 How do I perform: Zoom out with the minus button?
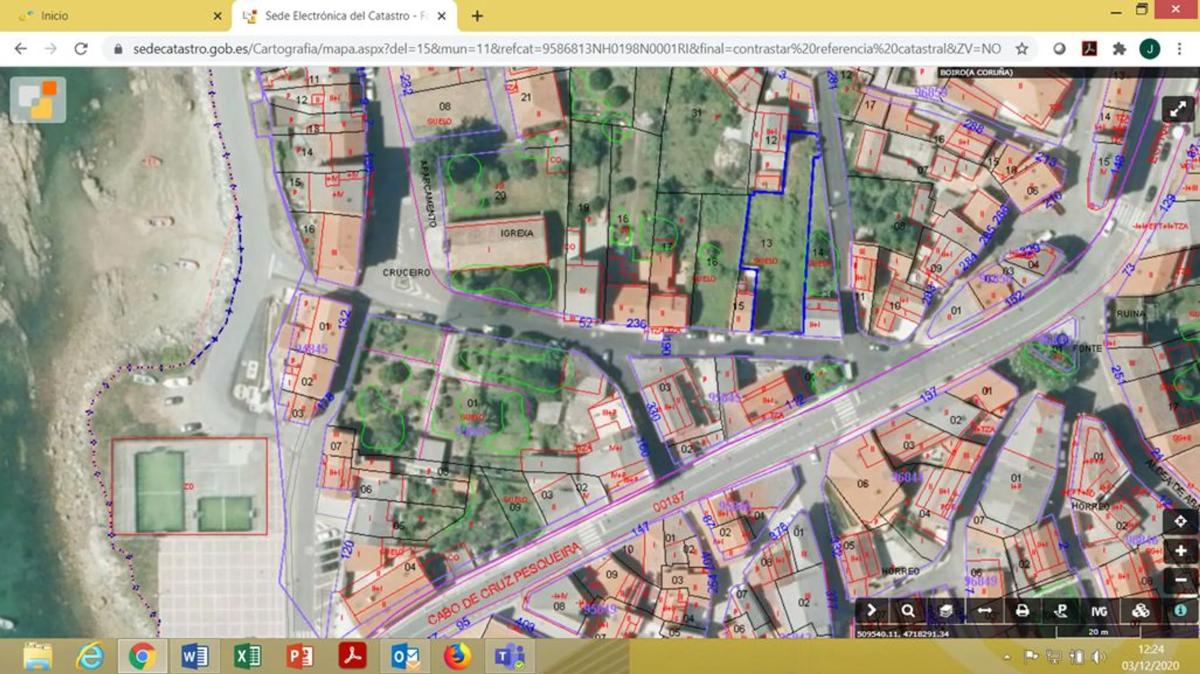[x=1181, y=579]
